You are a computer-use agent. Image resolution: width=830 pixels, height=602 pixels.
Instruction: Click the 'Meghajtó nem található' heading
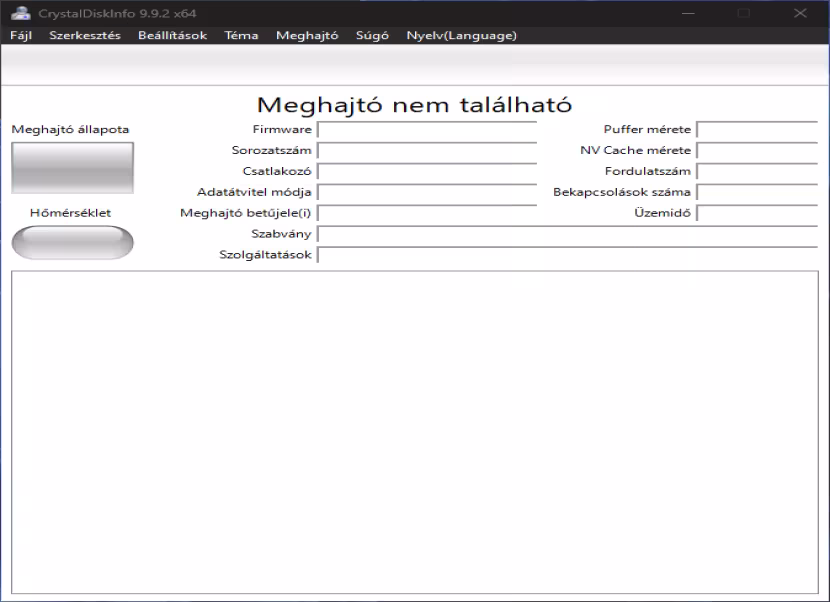pyautogui.click(x=414, y=105)
